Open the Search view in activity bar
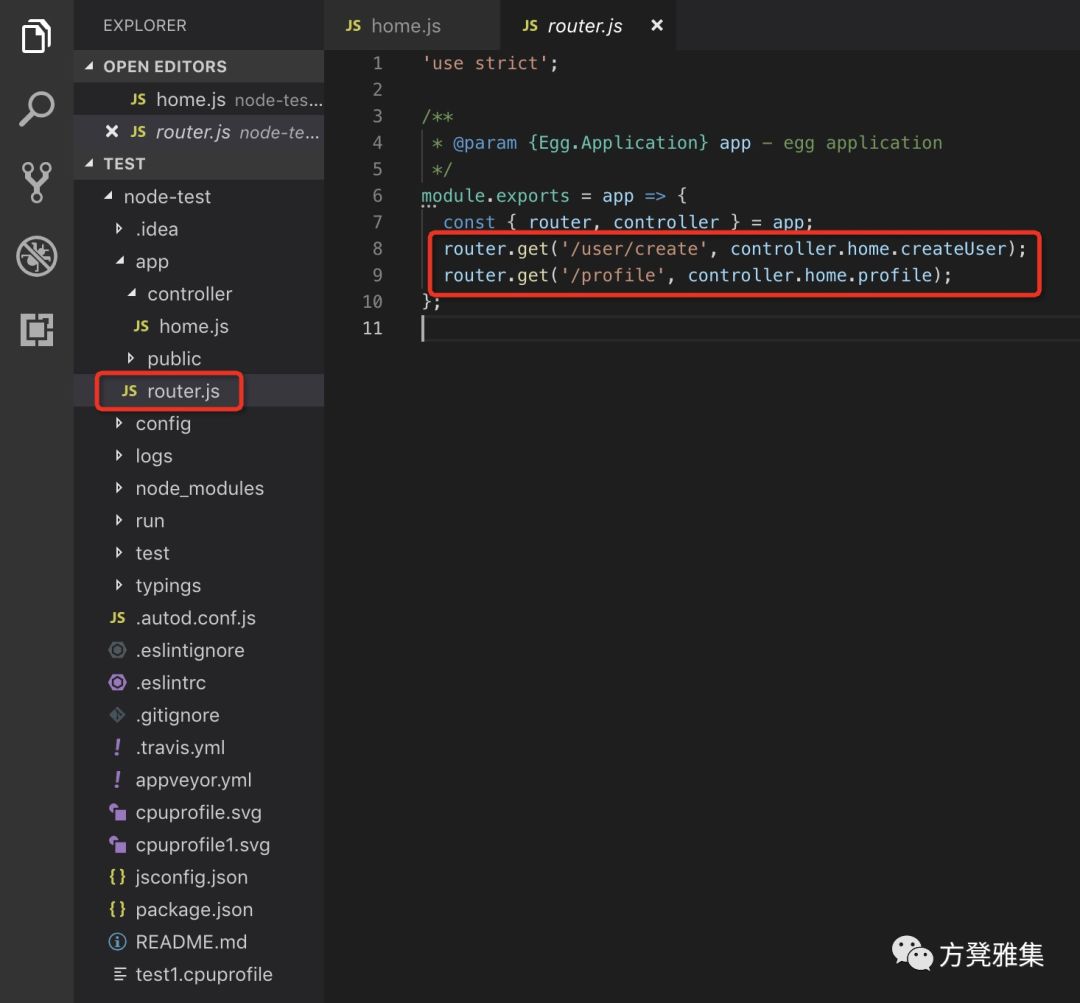1080x1003 pixels. (x=36, y=109)
